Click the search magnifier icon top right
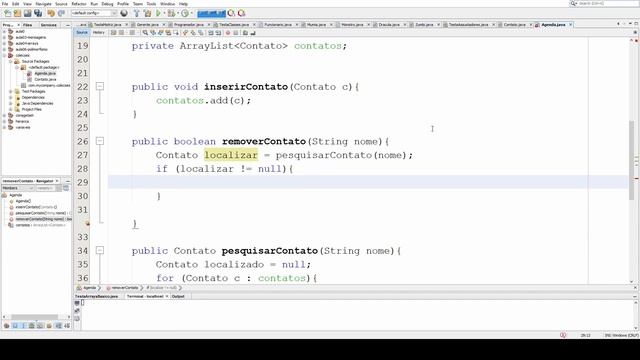The width and height of the screenshot is (640, 360). (x=573, y=3)
